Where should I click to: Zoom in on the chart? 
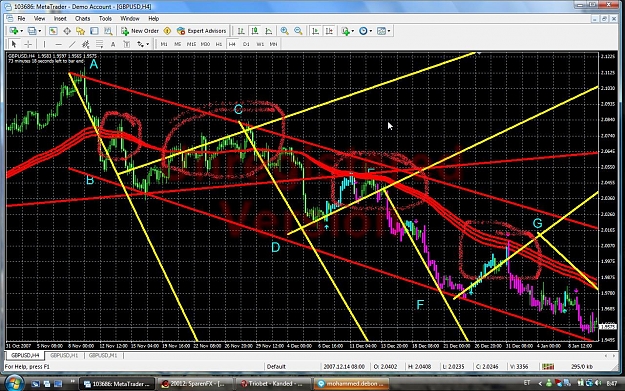(285, 31)
